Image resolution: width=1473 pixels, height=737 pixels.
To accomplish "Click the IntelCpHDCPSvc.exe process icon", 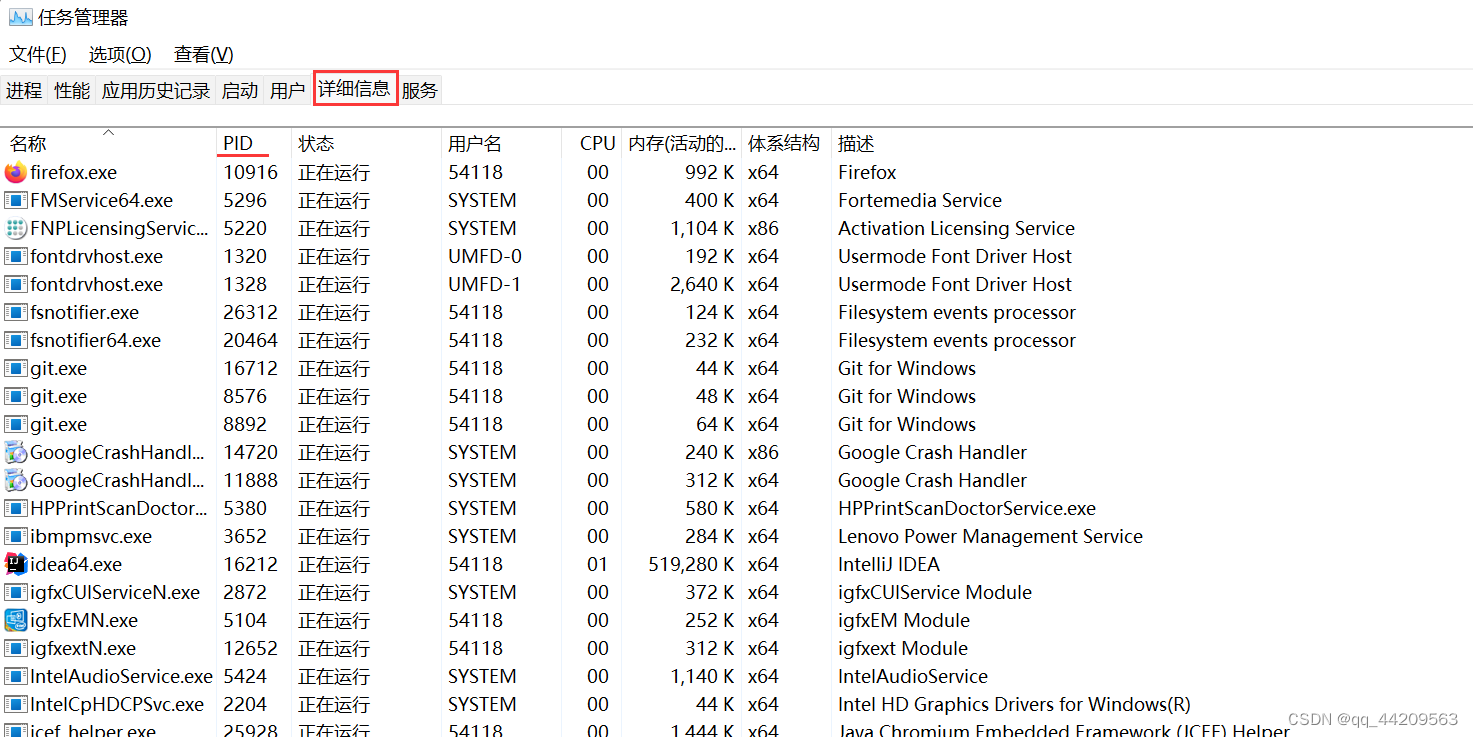I will coord(15,704).
